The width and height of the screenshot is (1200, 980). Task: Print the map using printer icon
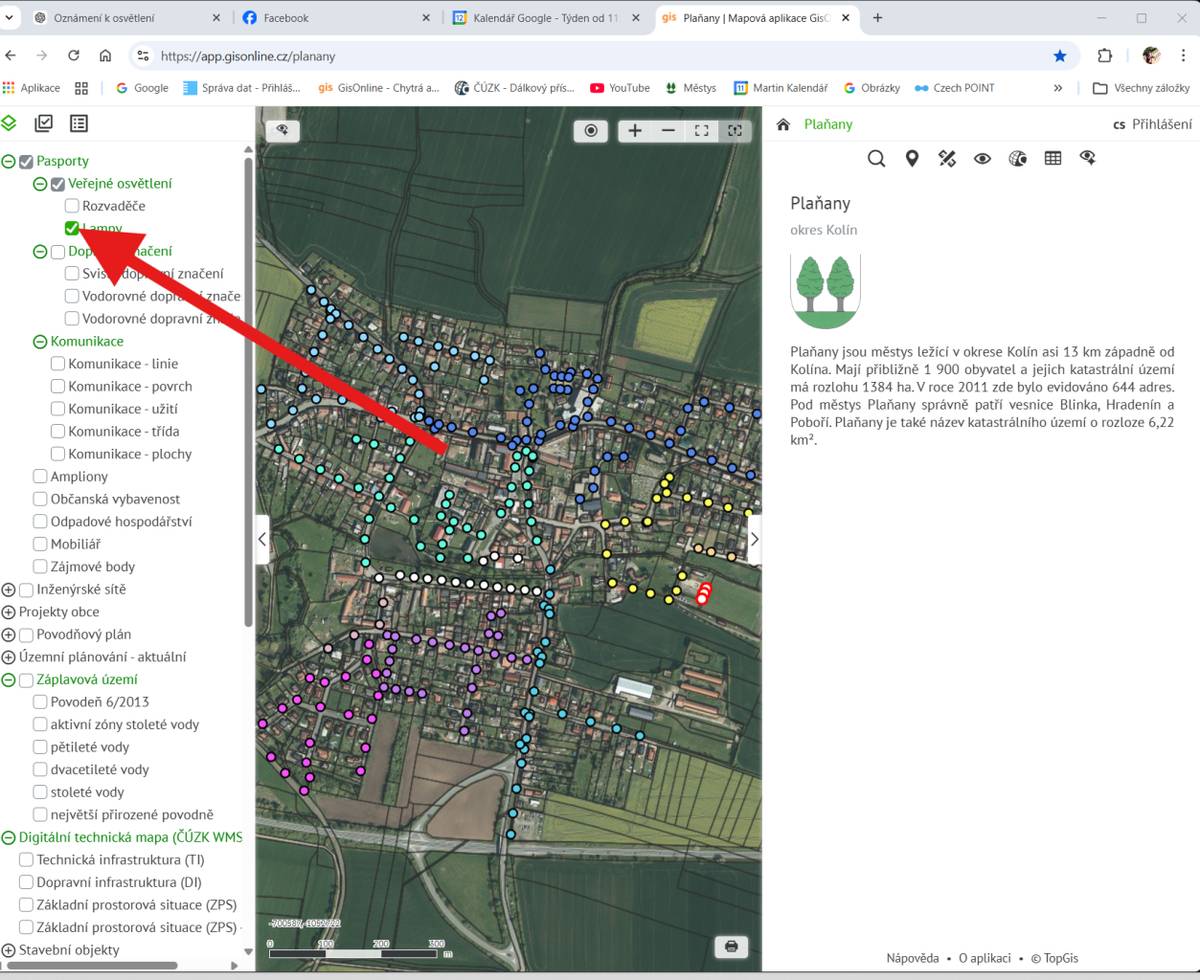click(x=731, y=946)
